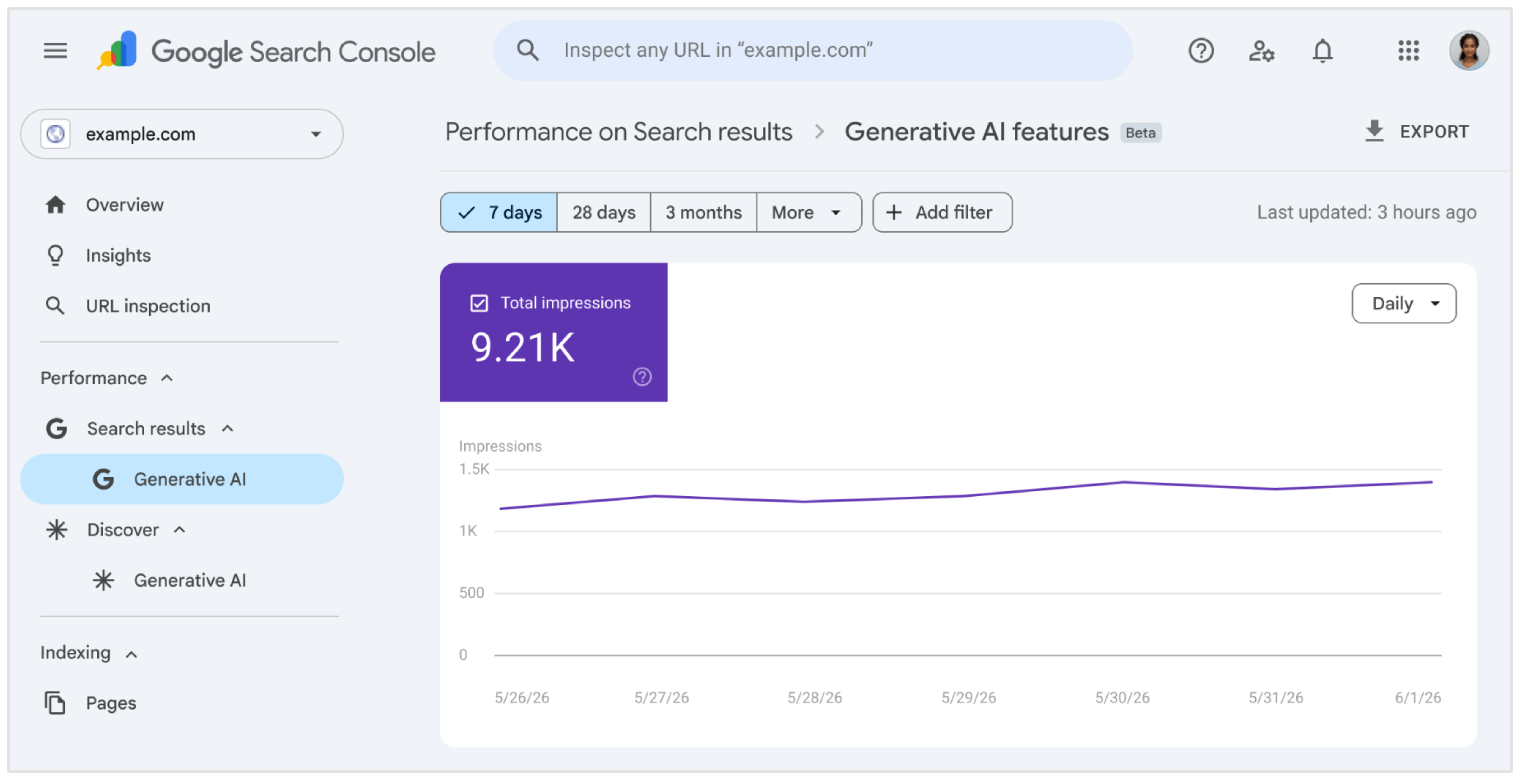The width and height of the screenshot is (1520, 780).
Task: Click the Insights lightbulb icon
Action: point(56,255)
